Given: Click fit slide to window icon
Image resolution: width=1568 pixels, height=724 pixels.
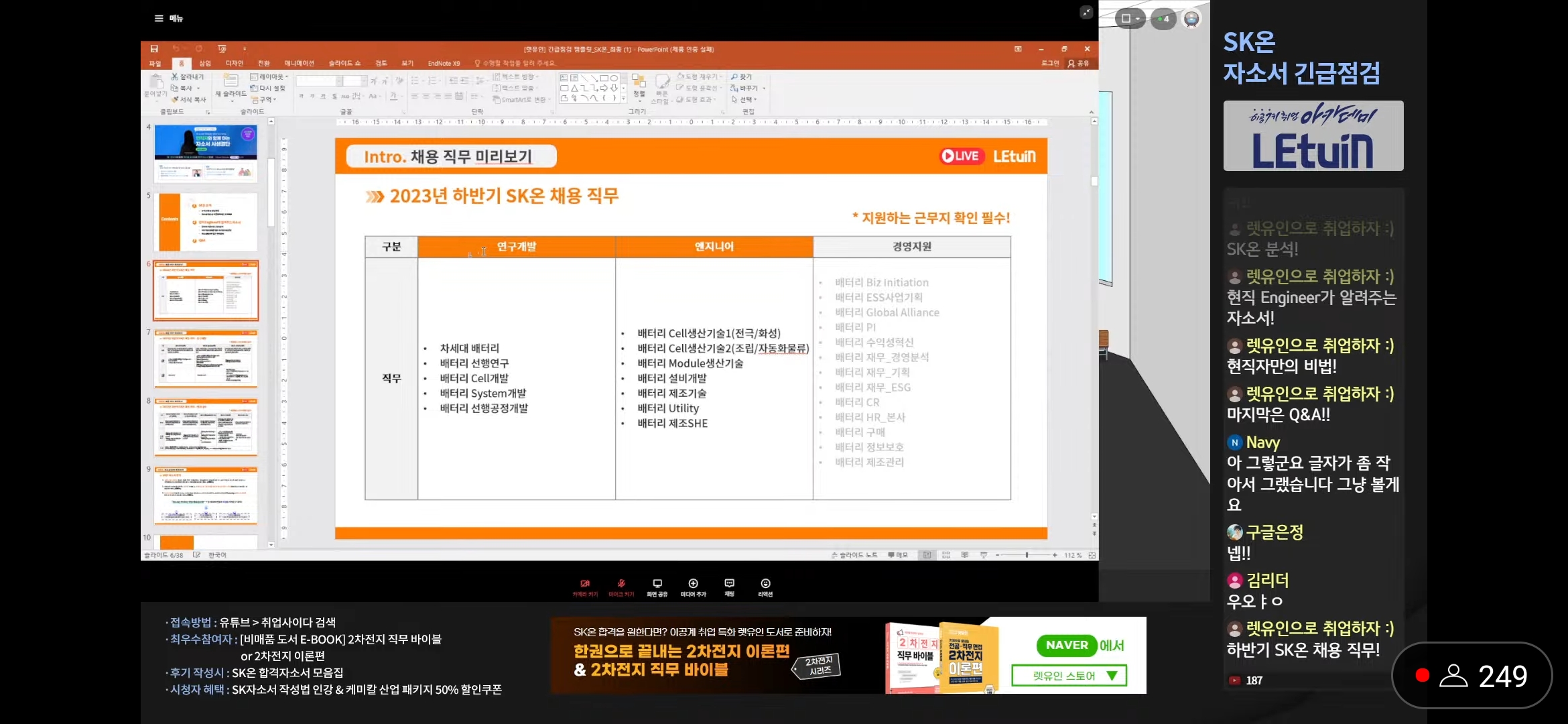Looking at the screenshot, I should 1092,555.
